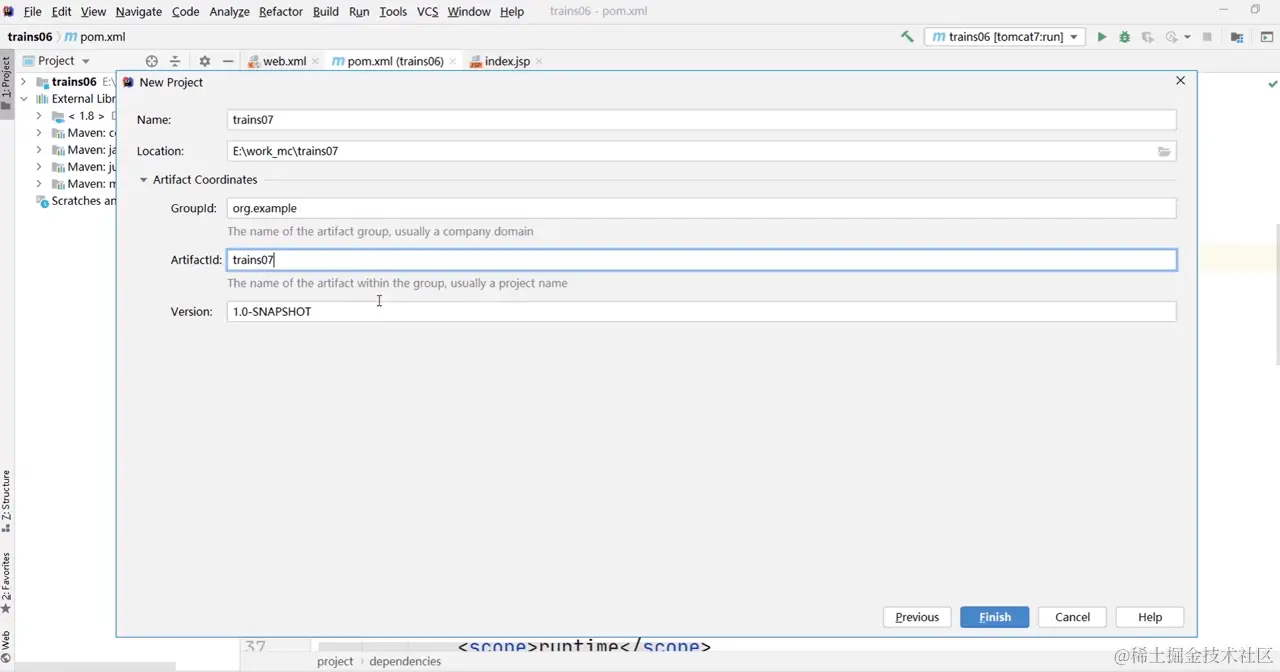Open the trains06 [tomcat7:run] configuration dropdown

(1005, 37)
